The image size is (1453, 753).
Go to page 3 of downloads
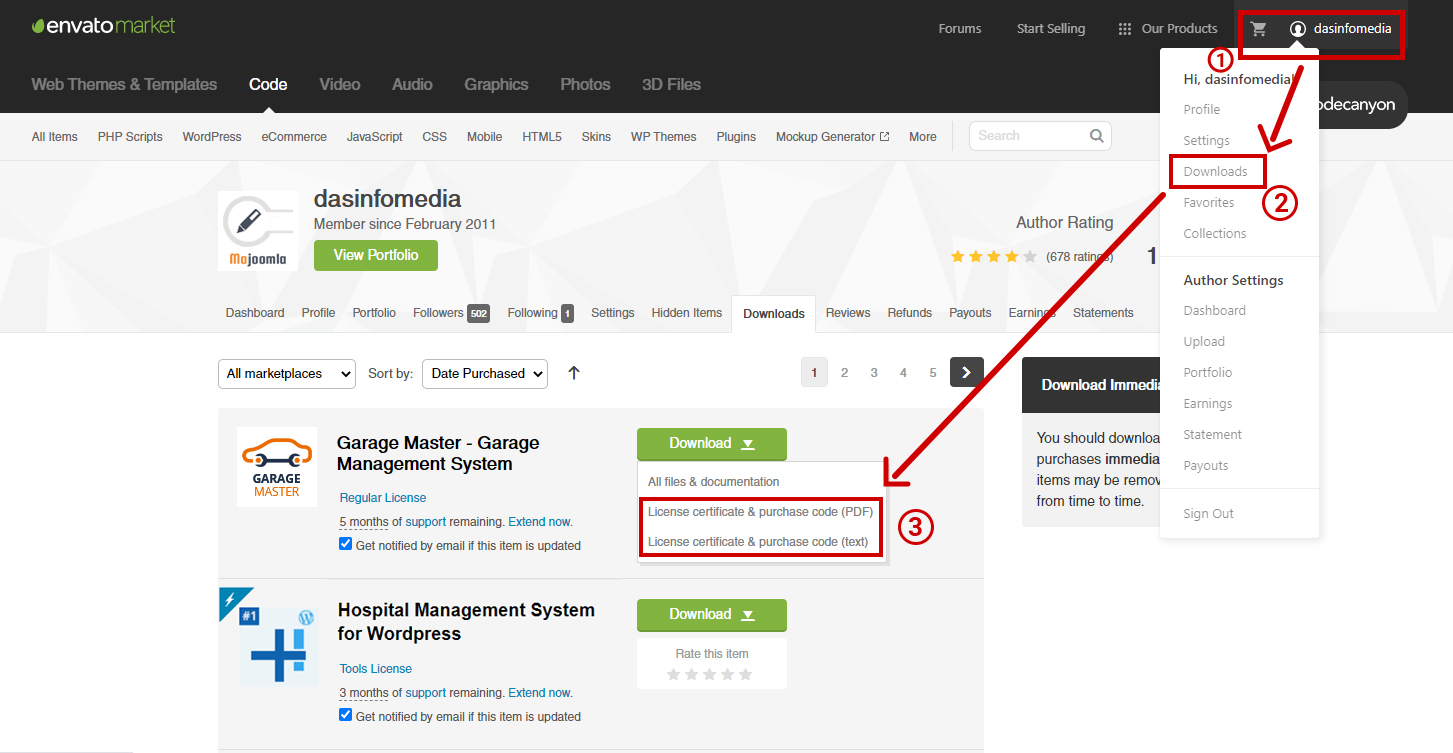tap(873, 371)
